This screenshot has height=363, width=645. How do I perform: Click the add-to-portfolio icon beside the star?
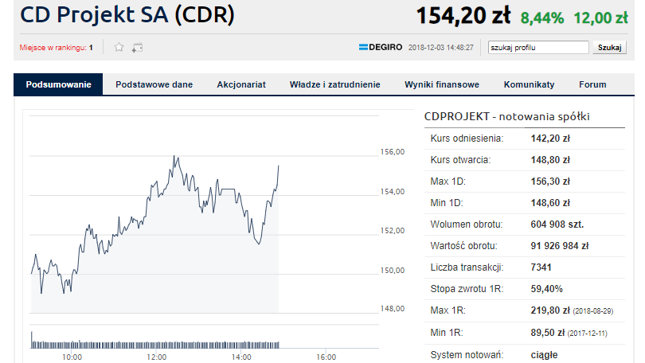click(x=137, y=48)
